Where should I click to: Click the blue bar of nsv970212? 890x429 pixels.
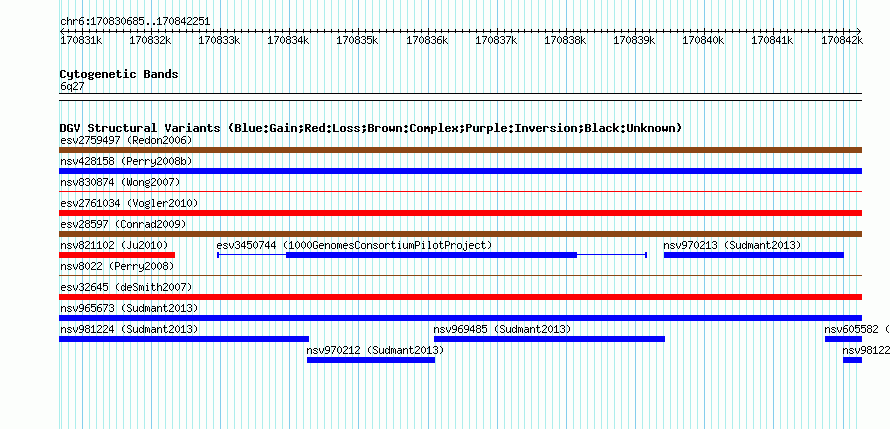click(371, 360)
